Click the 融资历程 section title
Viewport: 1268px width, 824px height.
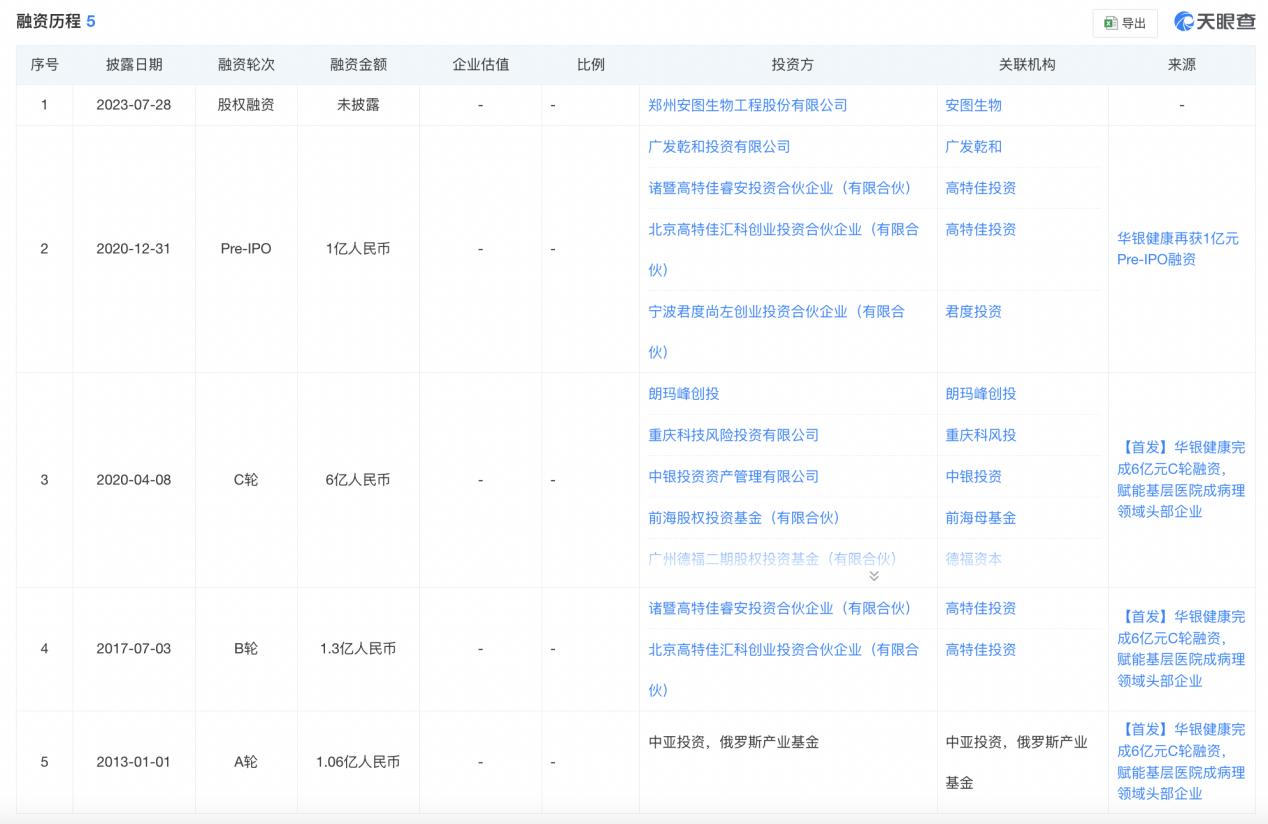pos(48,21)
